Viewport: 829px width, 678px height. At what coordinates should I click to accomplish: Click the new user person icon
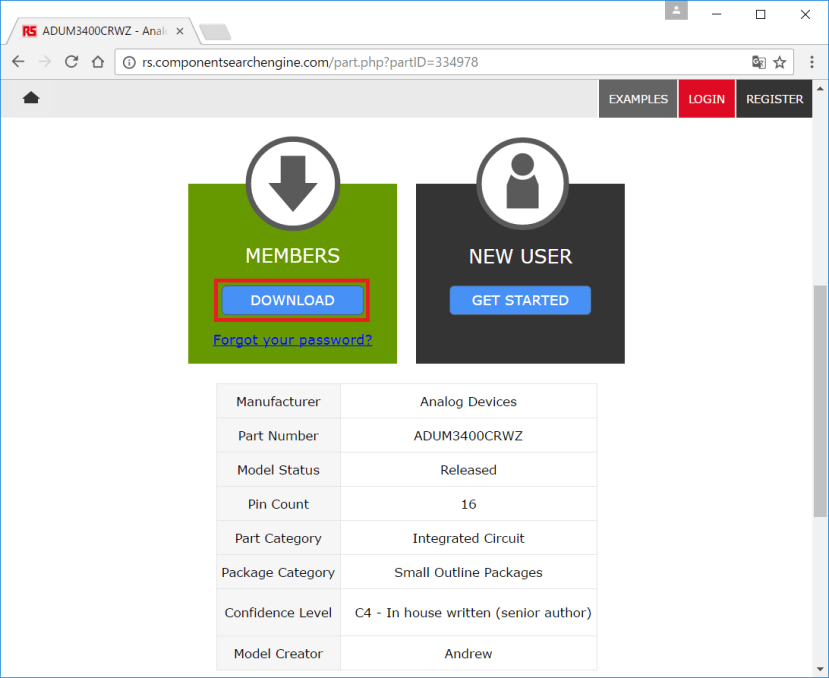(522, 184)
